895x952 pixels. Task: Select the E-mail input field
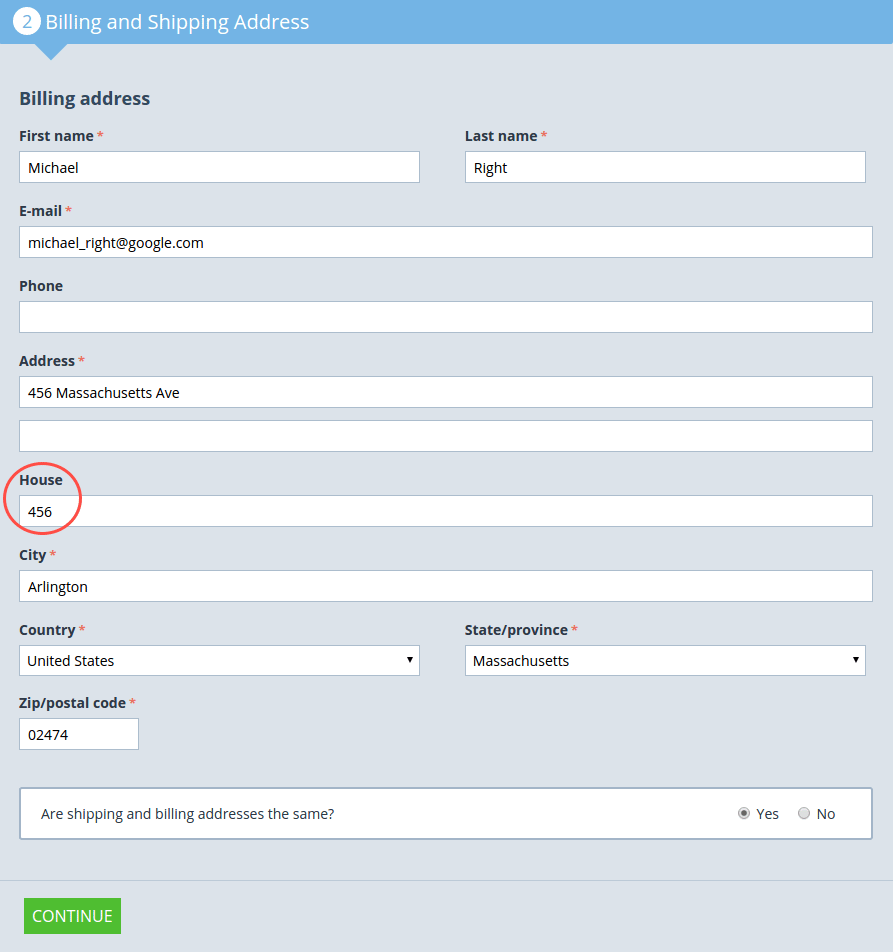[x=446, y=242]
